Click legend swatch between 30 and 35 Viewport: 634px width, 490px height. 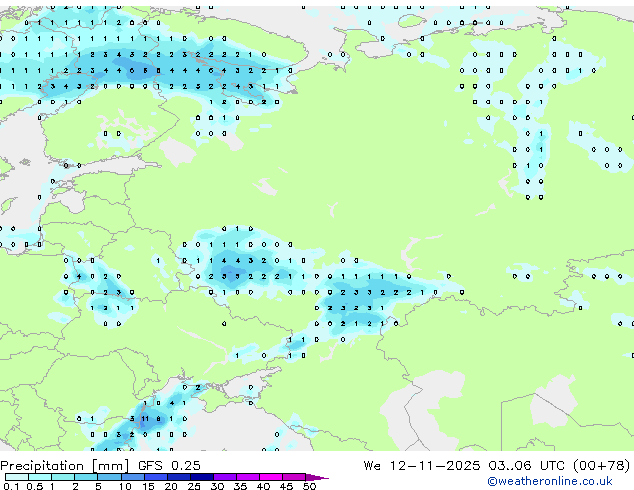click(224, 477)
